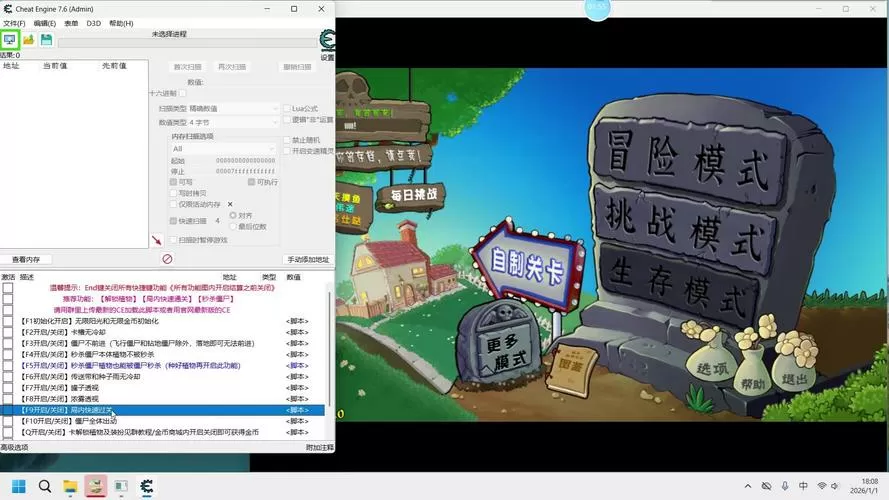Click 附加注释 at the bottom right
889x500 pixels.
[x=320, y=447]
